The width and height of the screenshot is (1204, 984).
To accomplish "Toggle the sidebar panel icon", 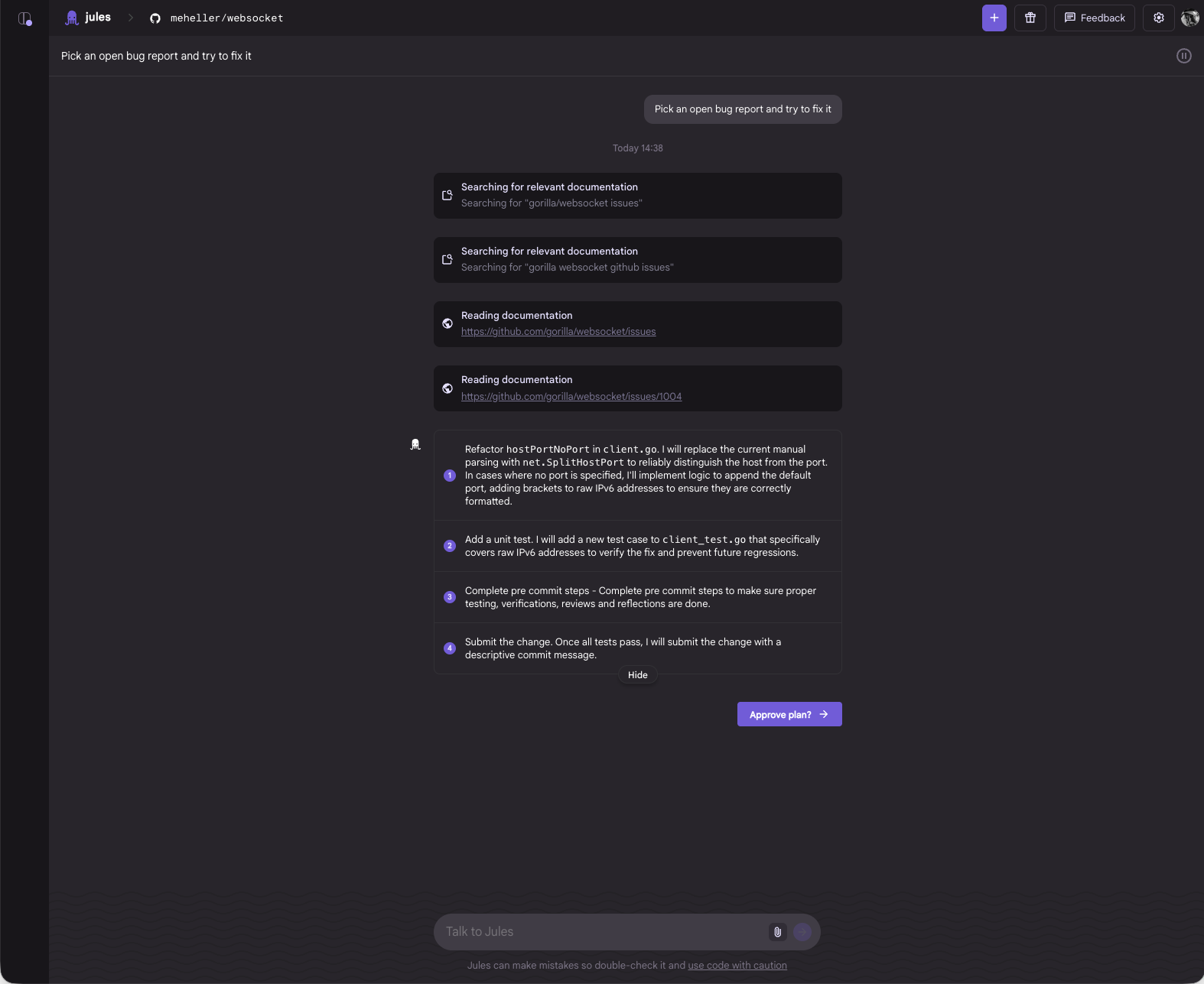I will (24, 18).
